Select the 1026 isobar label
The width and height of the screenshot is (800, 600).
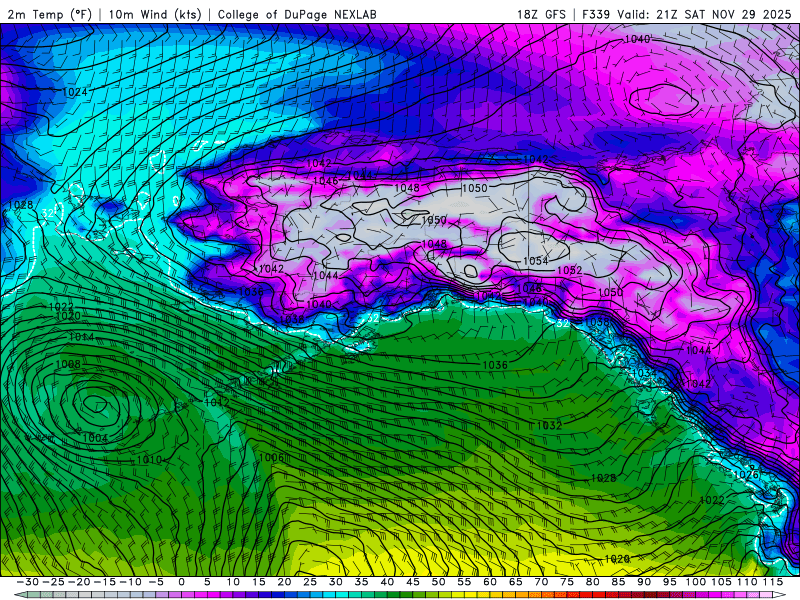pyautogui.click(x=745, y=475)
